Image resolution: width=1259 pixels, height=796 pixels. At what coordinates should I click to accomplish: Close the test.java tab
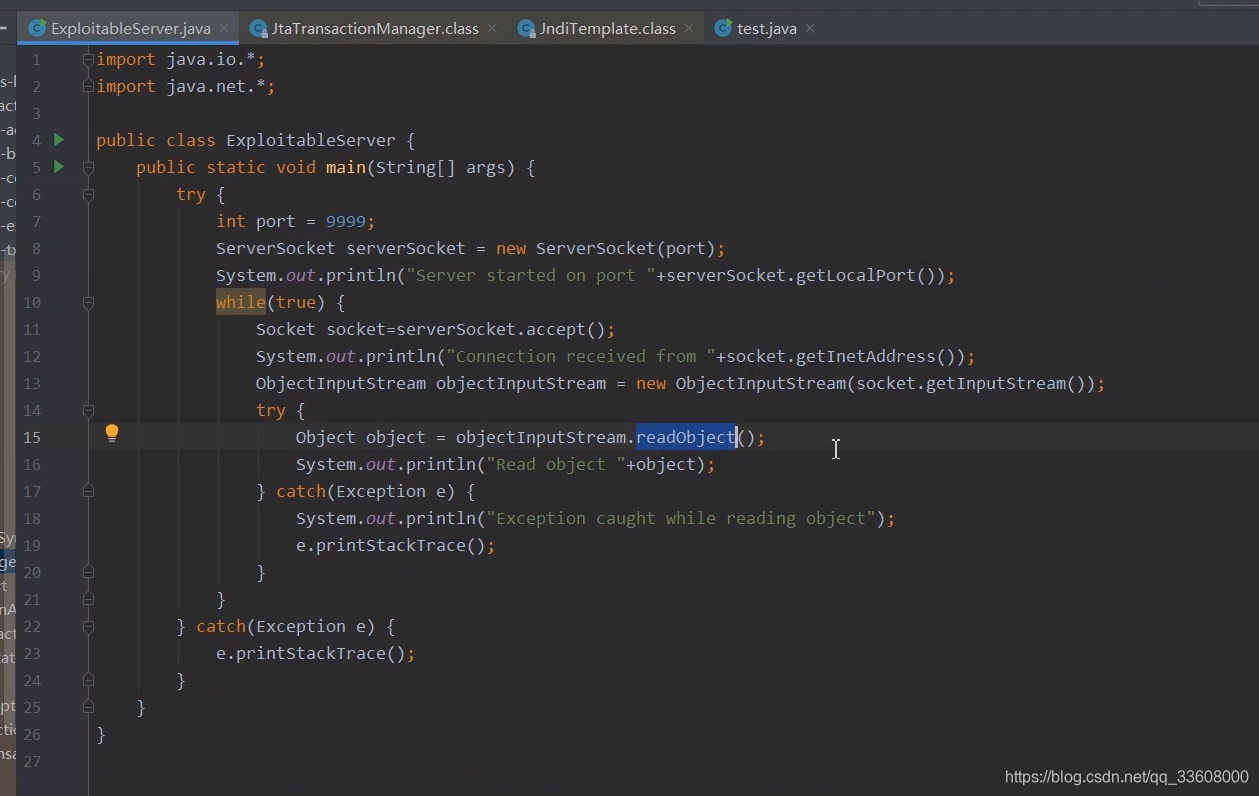coord(810,28)
